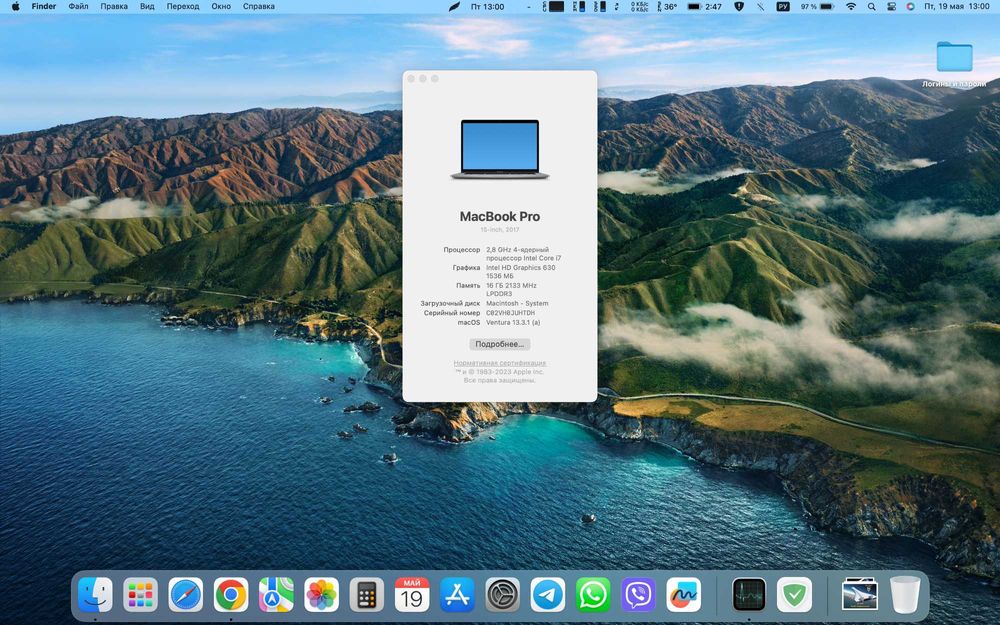Open the Photos app in Dock
Screen dimensions: 1000x625
[x=321, y=595]
